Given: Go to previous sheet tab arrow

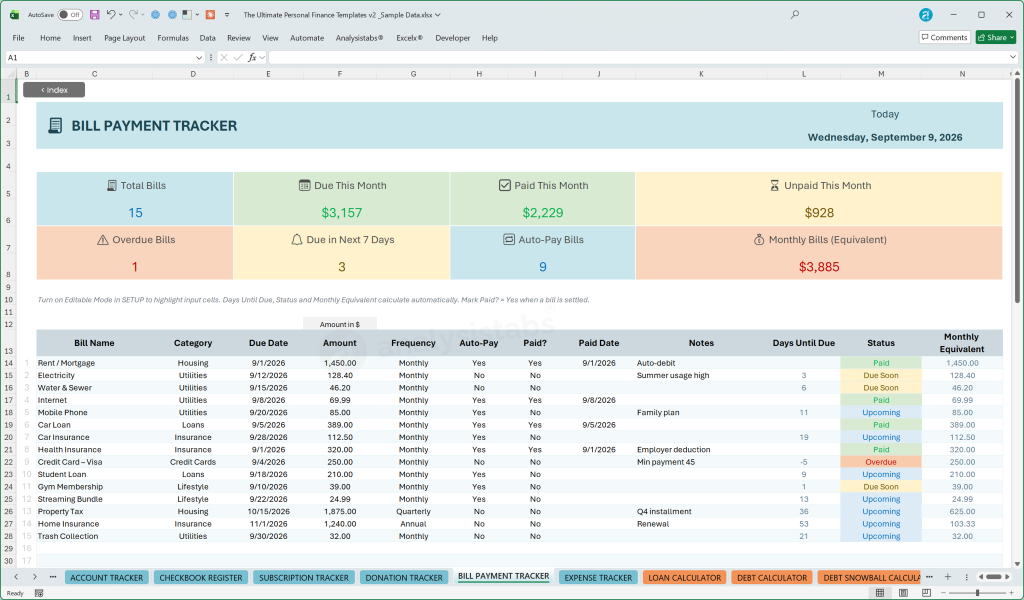Looking at the screenshot, I should pyautogui.click(x=16, y=577).
